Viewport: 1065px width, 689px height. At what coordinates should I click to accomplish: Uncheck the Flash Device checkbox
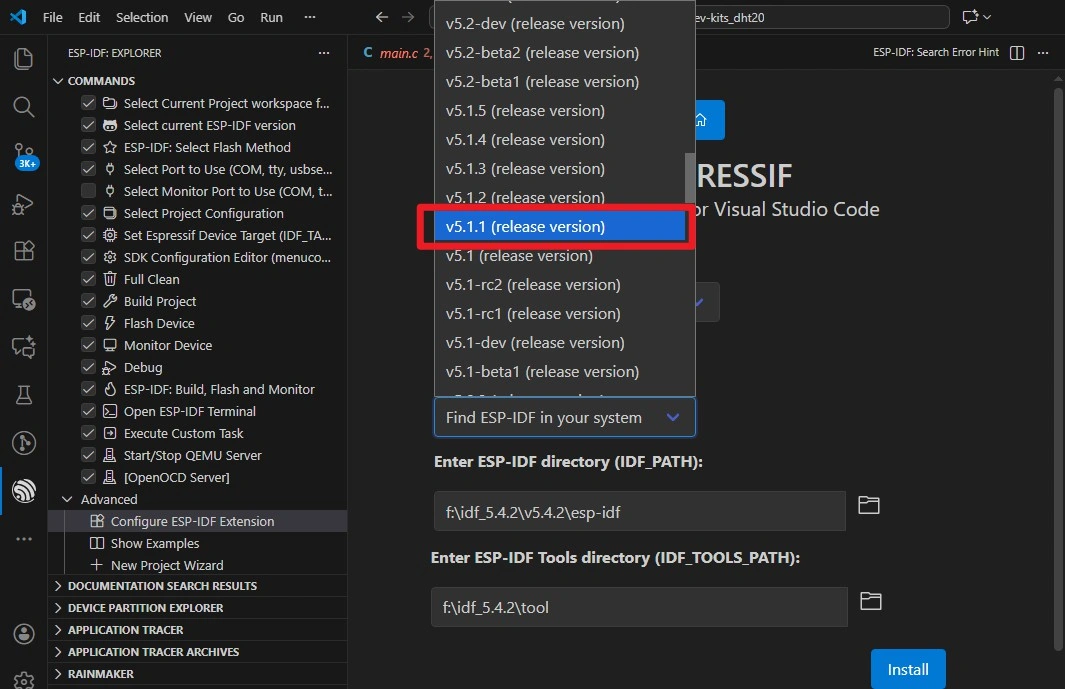pos(88,323)
